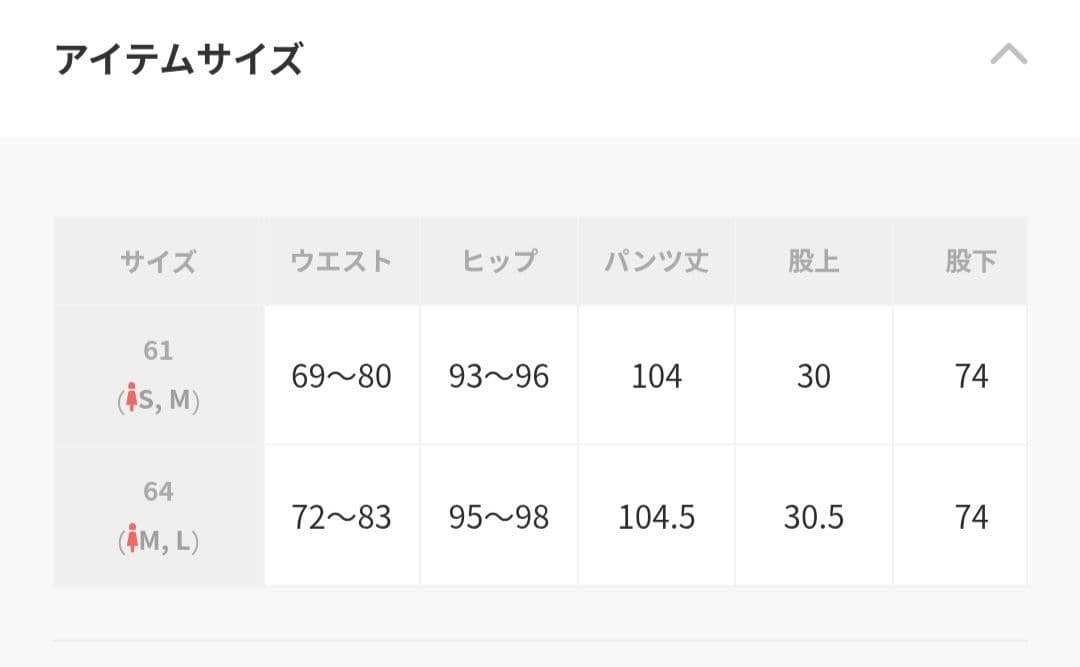Select the サイズ column header

pyautogui.click(x=158, y=261)
